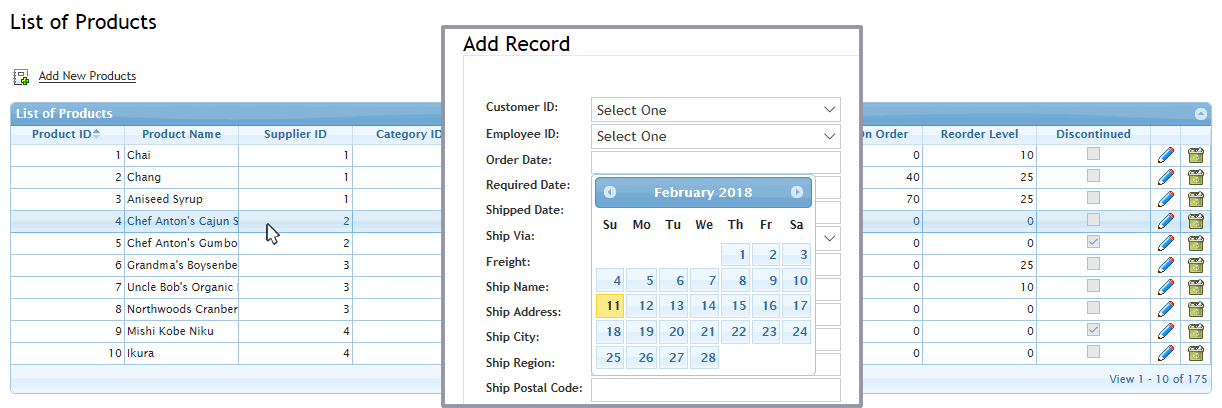Open the Customer ID dropdown

pos(716,110)
